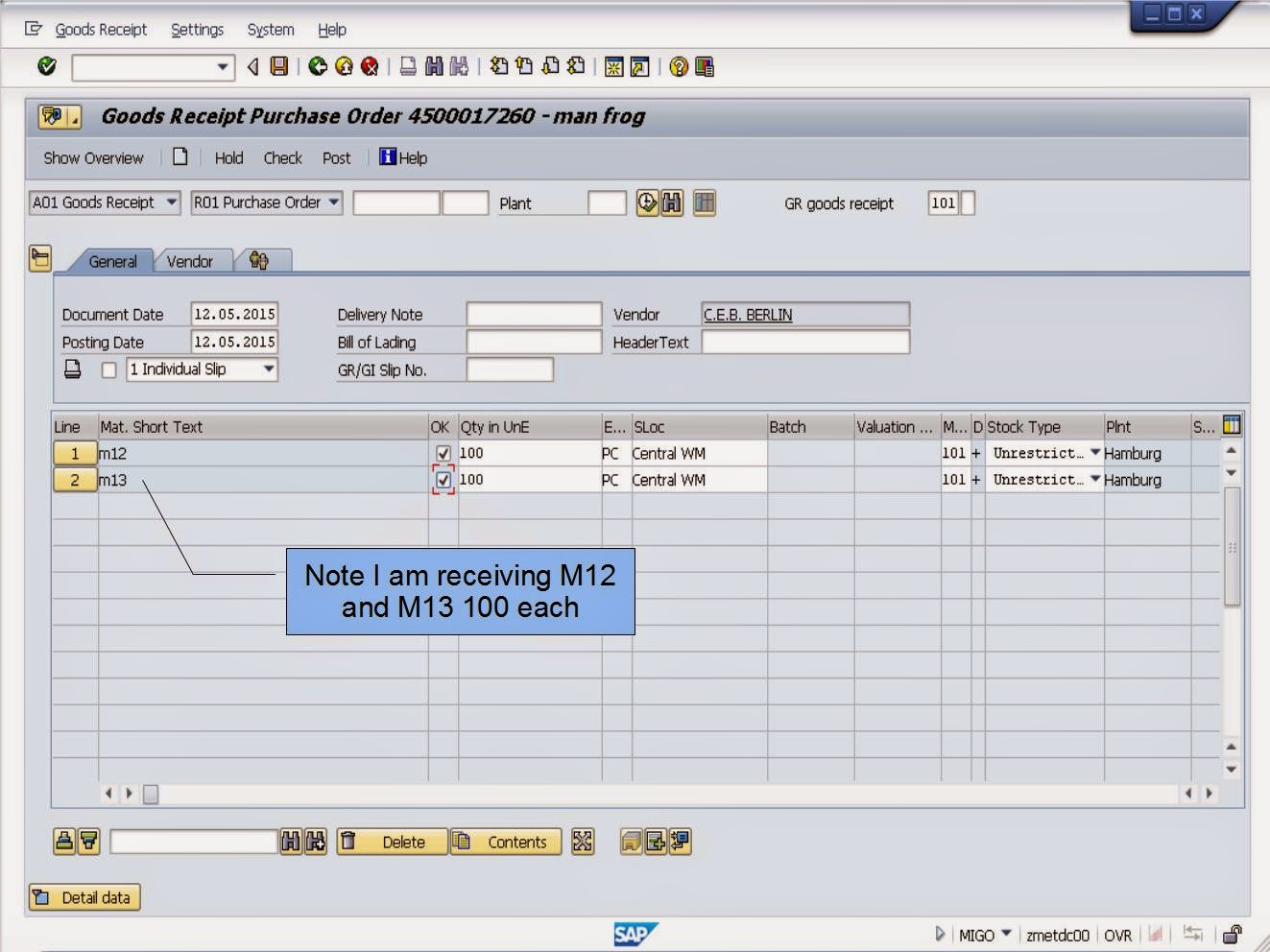Click the Save icon in the toolbar
Viewport: 1270px width, 952px height.
click(x=277, y=67)
